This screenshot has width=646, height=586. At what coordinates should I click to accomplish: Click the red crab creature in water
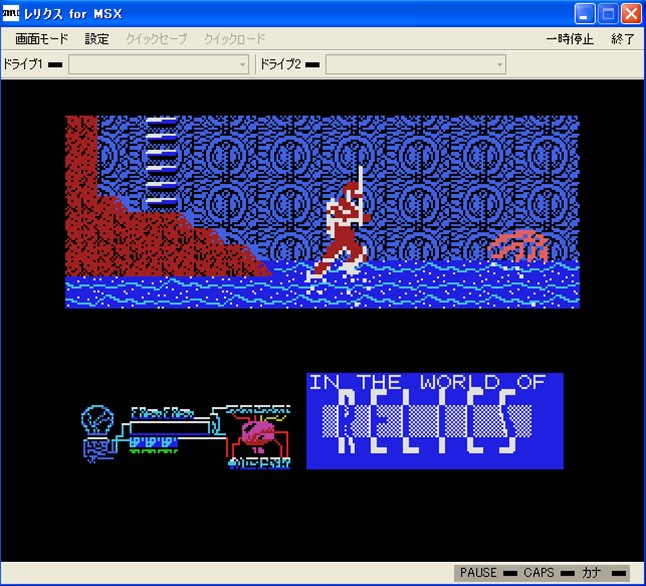518,246
